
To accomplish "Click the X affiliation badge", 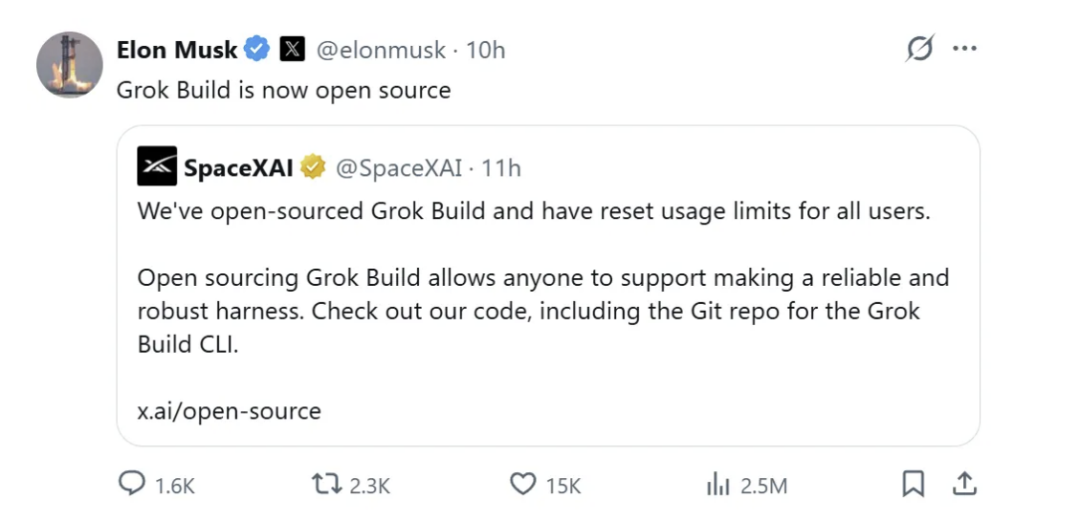I will (292, 50).
